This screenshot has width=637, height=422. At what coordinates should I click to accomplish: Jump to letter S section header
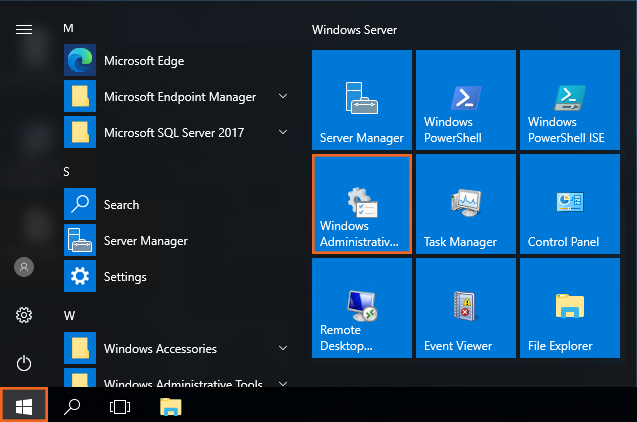(x=67, y=172)
